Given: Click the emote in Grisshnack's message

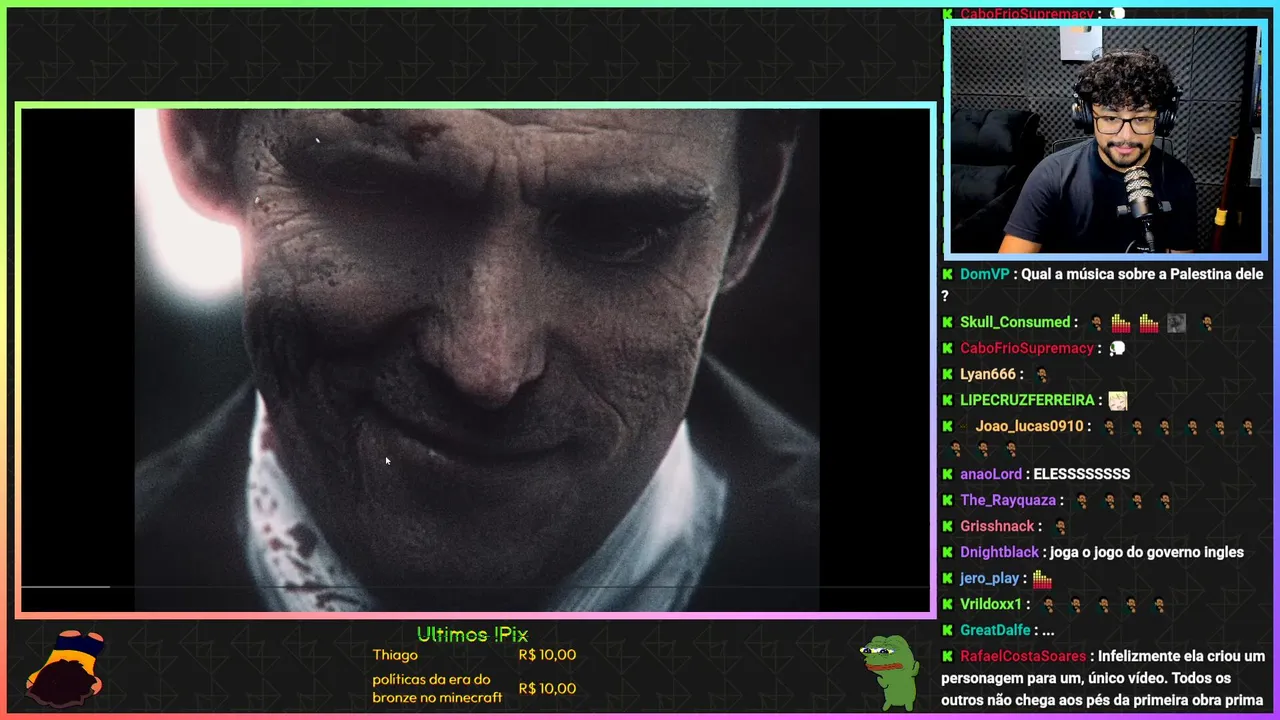Looking at the screenshot, I should 1060,527.
